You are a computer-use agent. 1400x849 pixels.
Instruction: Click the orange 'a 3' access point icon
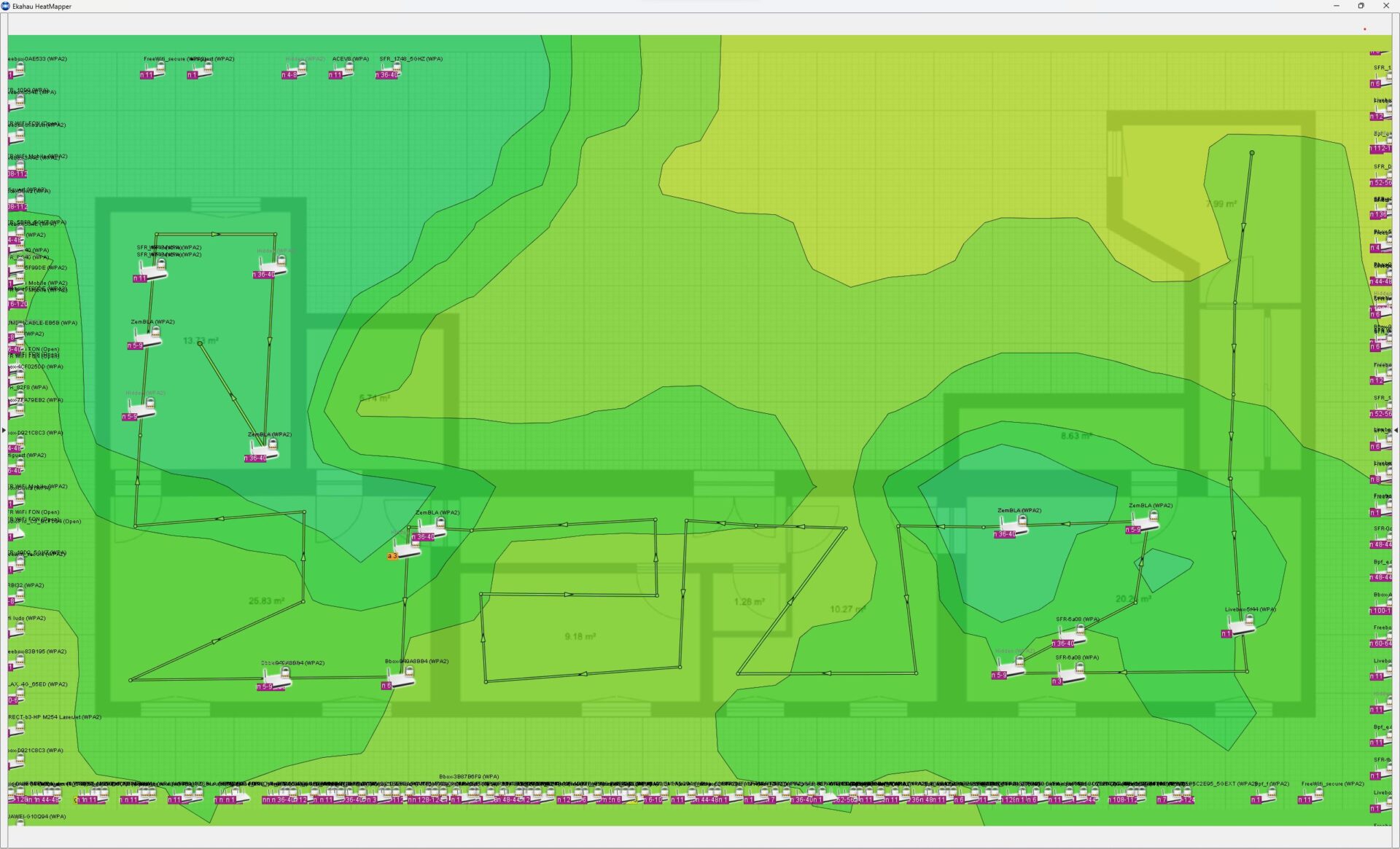point(405,549)
